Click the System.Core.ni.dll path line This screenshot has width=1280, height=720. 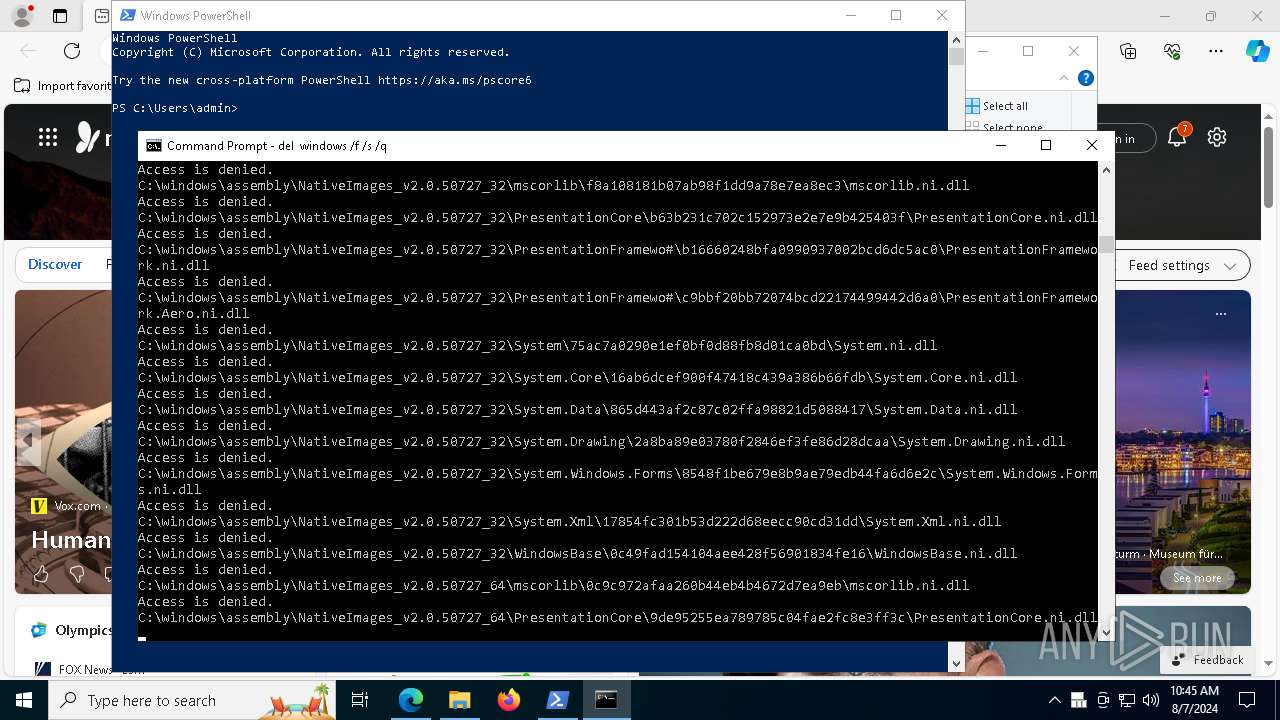(x=577, y=377)
